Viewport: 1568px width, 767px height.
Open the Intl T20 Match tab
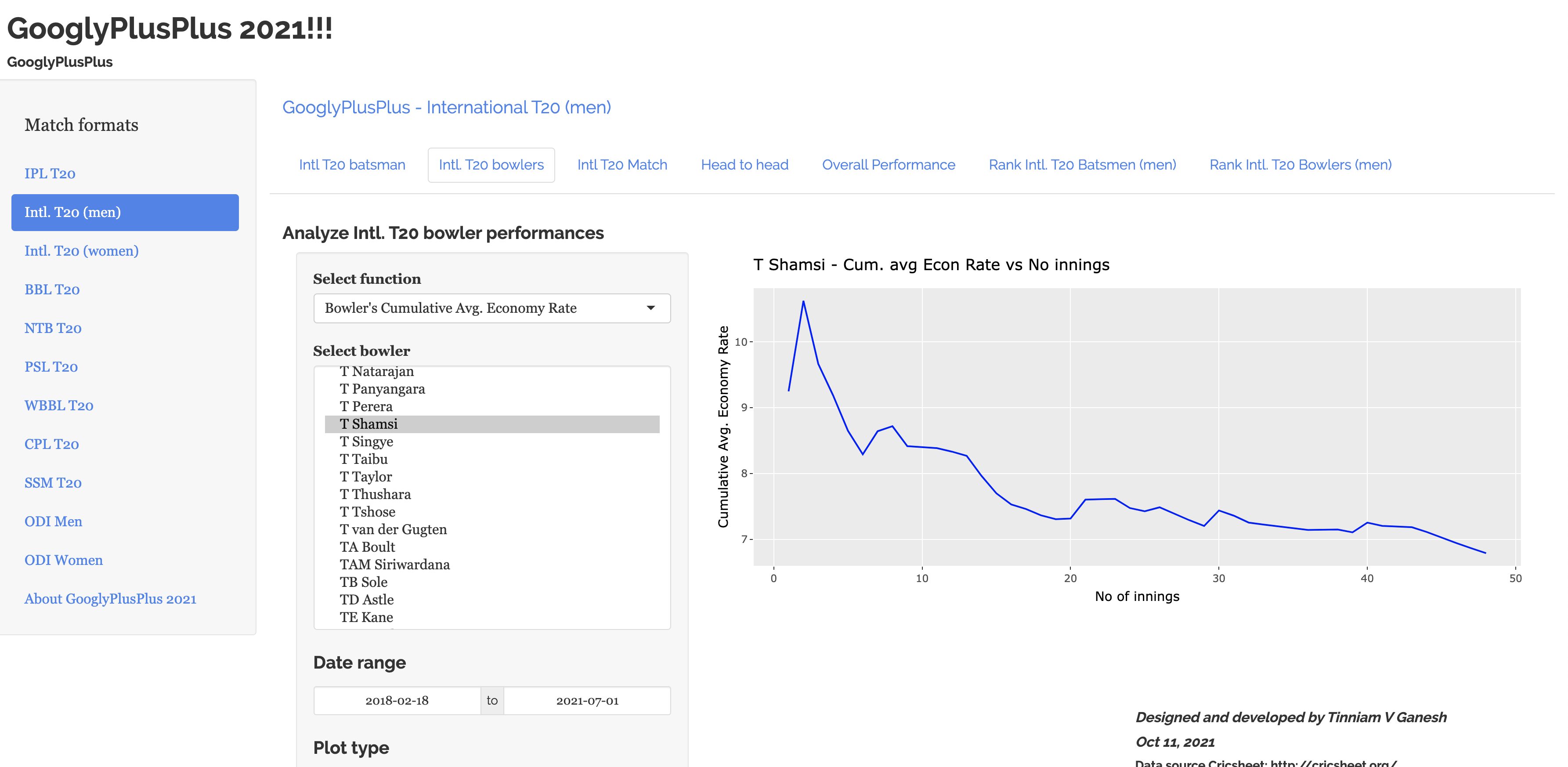(x=621, y=165)
